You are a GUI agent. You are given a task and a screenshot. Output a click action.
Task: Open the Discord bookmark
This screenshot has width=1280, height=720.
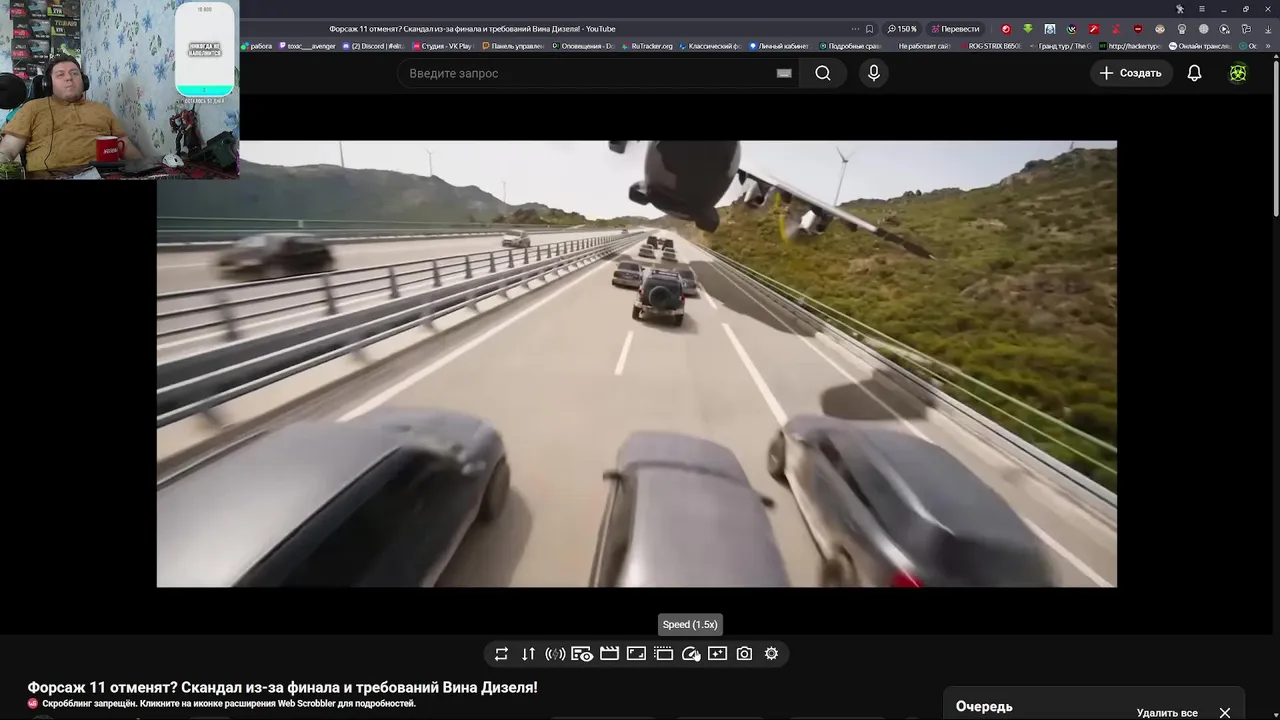coord(373,46)
